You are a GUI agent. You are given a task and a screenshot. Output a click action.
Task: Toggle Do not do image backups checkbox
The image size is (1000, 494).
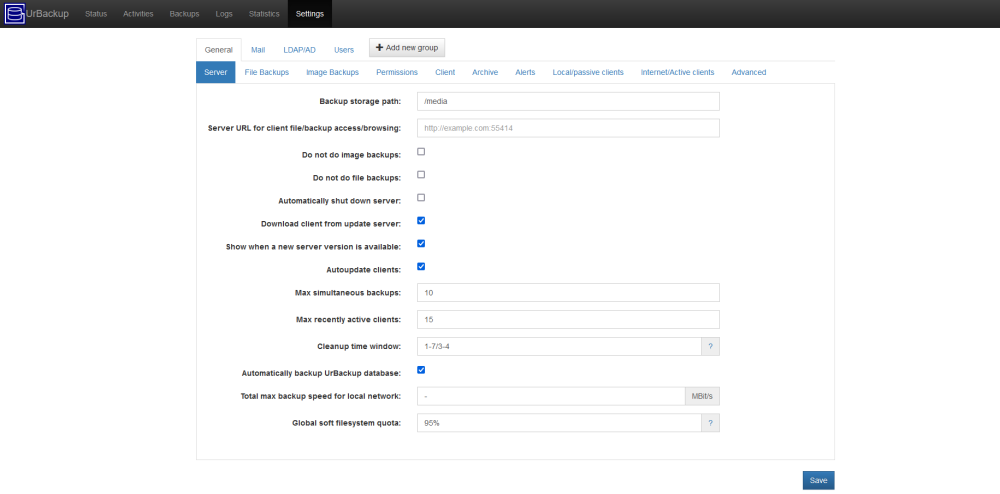coord(421,152)
